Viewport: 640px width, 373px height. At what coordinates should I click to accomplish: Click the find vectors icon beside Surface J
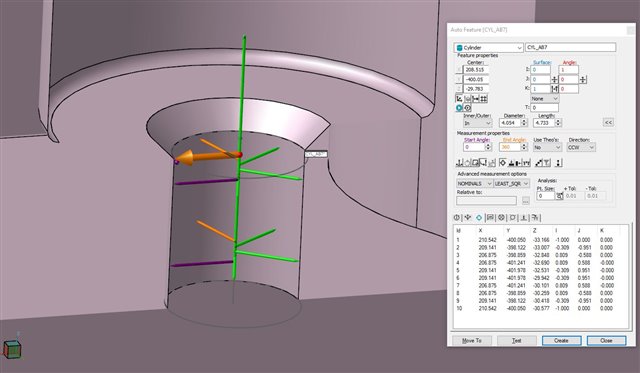(555, 80)
